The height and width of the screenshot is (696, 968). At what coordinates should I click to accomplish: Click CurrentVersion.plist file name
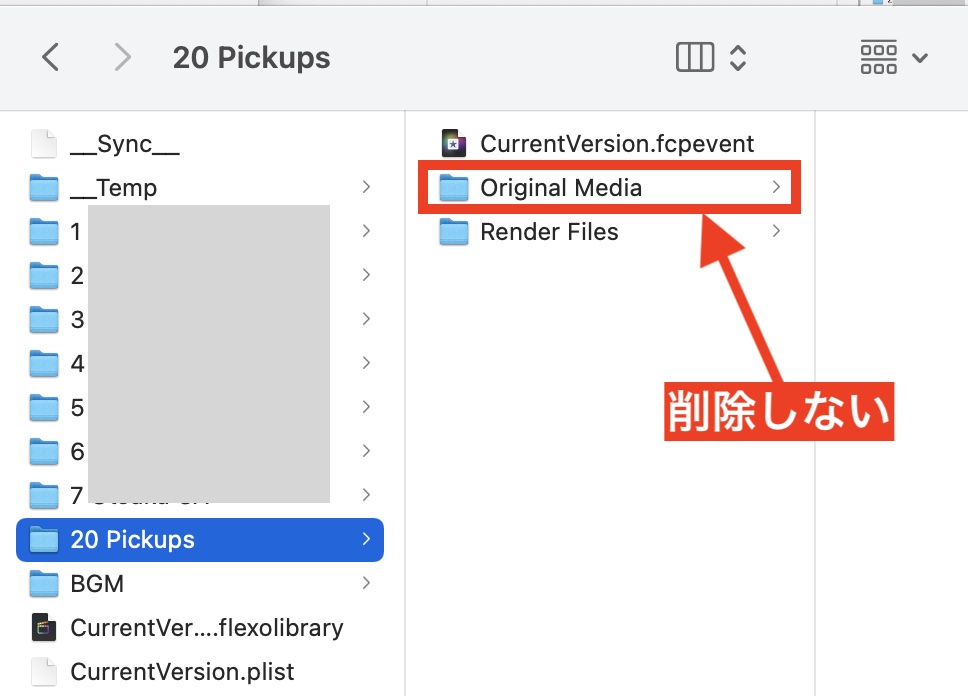tap(182, 672)
